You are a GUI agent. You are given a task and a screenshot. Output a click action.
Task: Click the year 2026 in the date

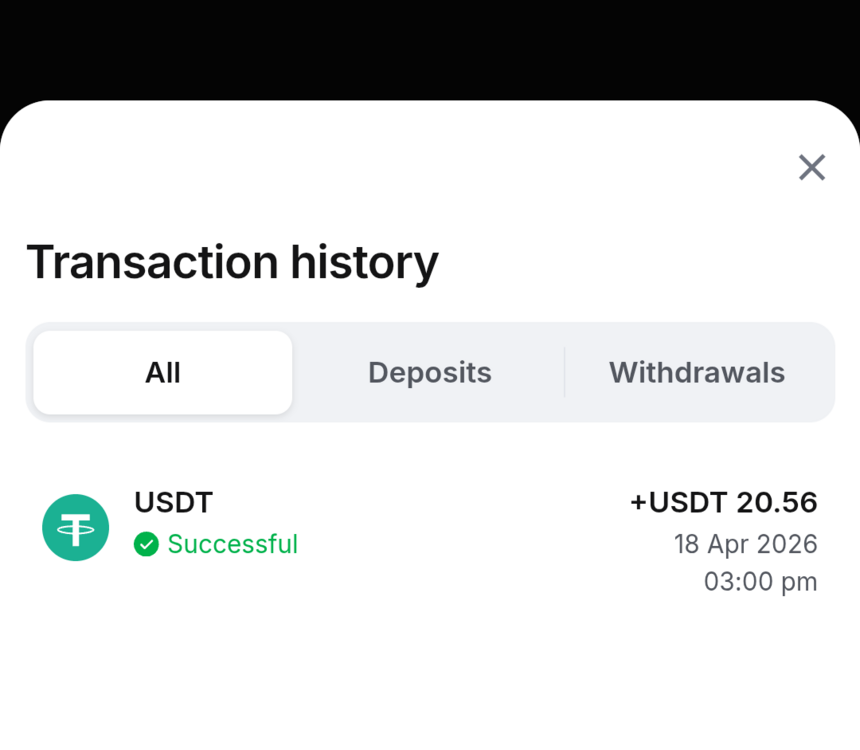pos(789,544)
